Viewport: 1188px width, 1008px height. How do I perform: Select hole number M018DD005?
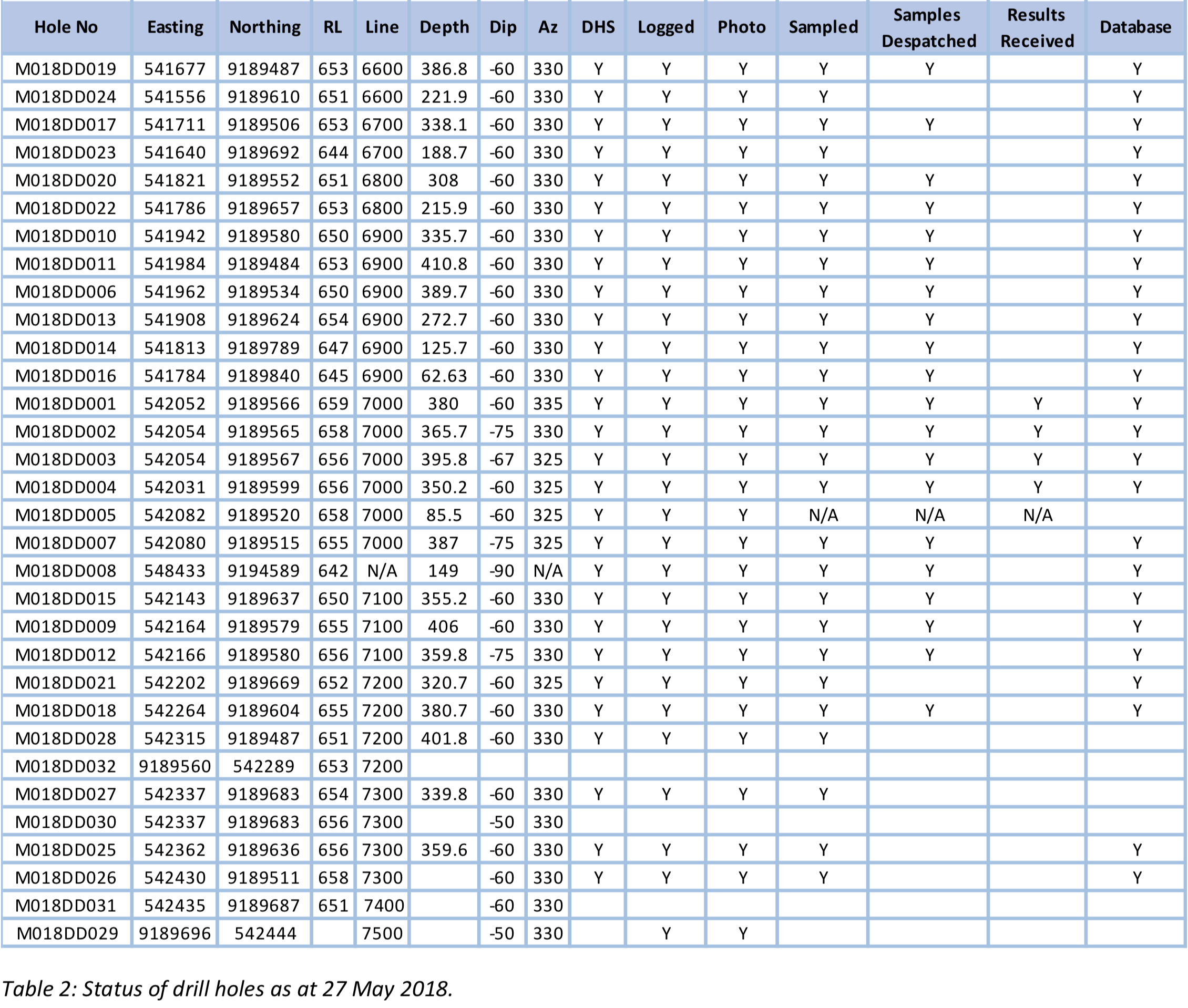point(66,515)
